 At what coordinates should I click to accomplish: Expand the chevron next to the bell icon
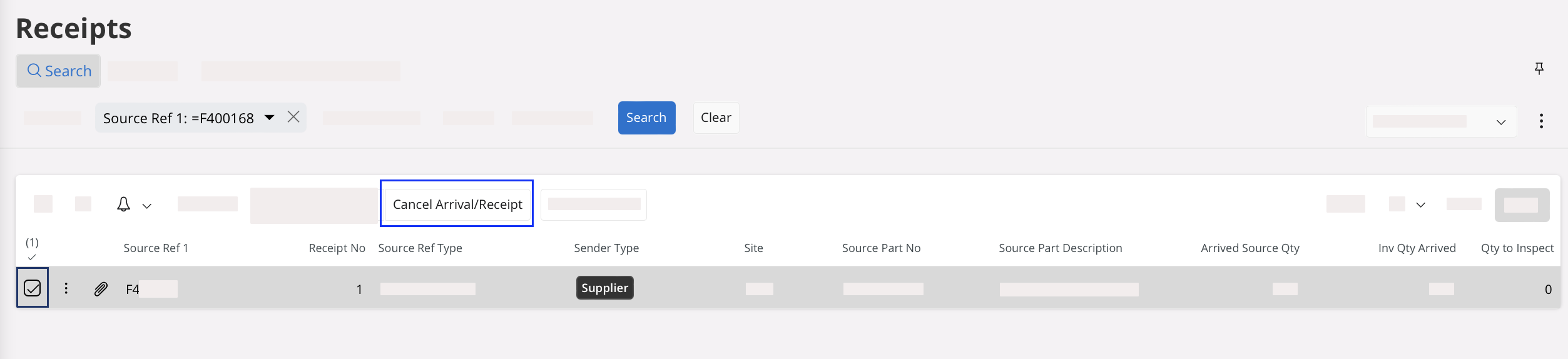[147, 206]
